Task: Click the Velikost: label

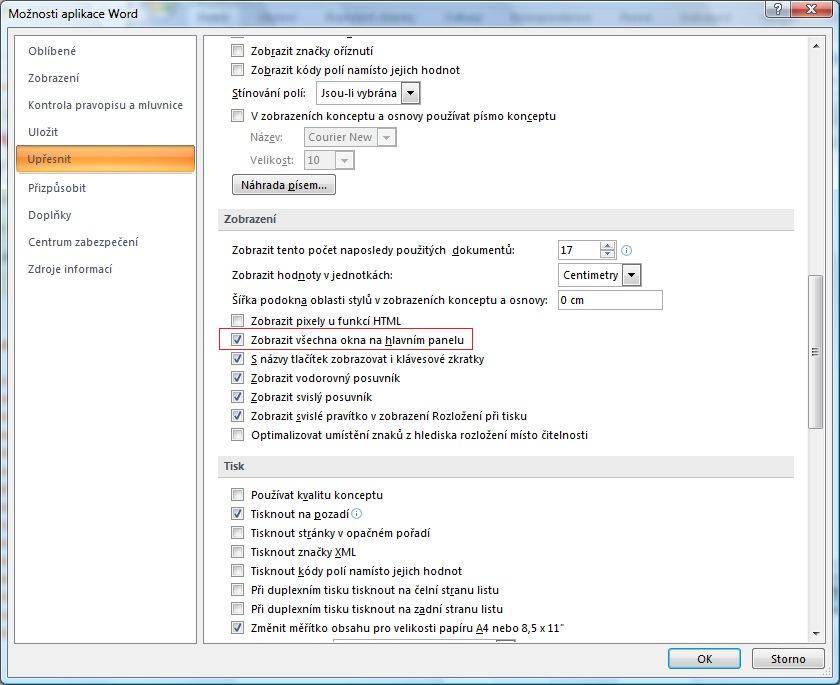Action: coord(272,160)
